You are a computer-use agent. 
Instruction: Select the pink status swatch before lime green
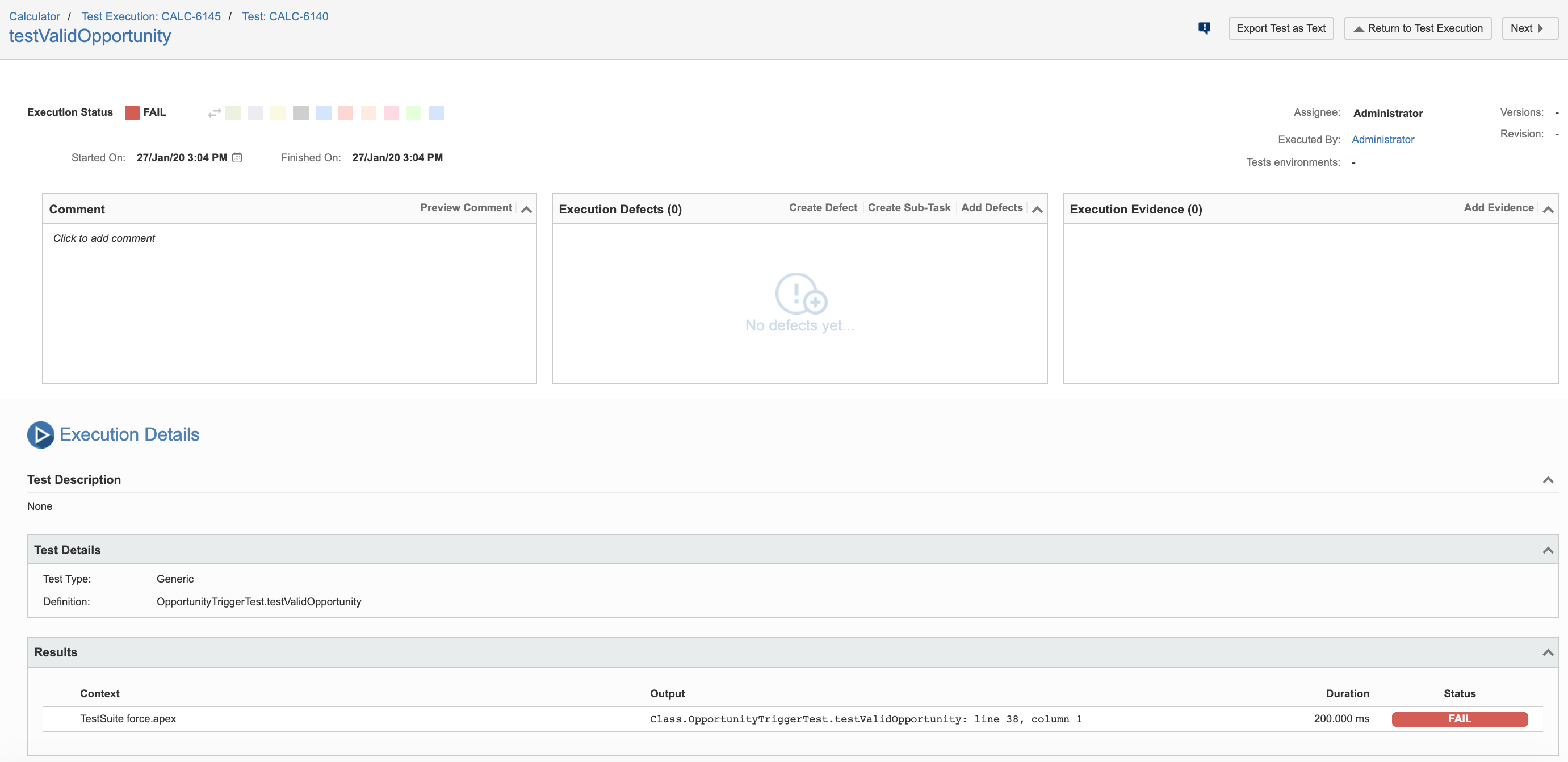391,112
